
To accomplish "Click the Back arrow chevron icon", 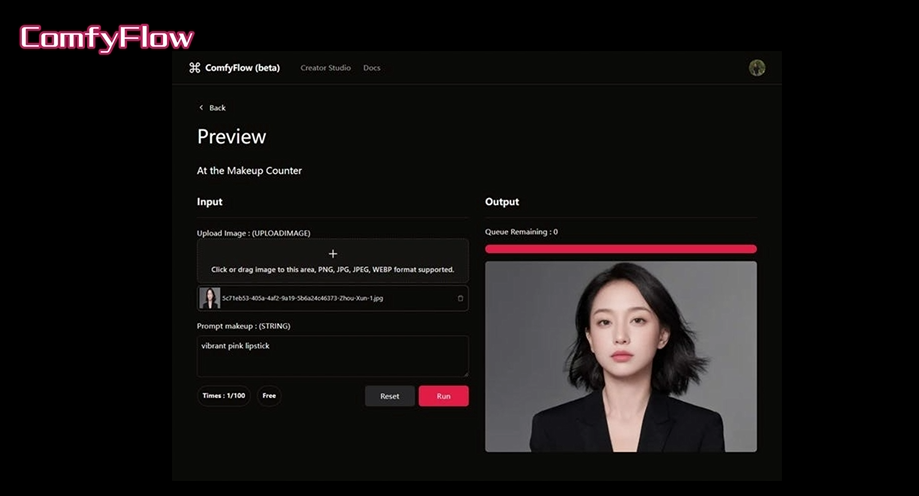I will click(201, 108).
